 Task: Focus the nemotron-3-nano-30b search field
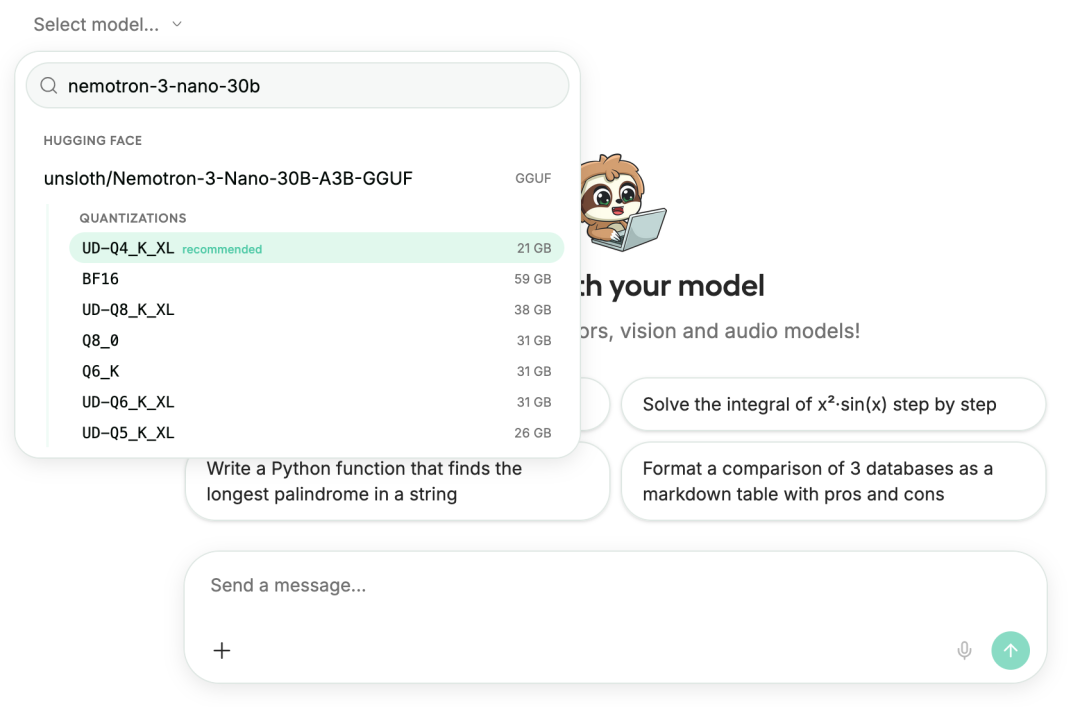point(298,85)
